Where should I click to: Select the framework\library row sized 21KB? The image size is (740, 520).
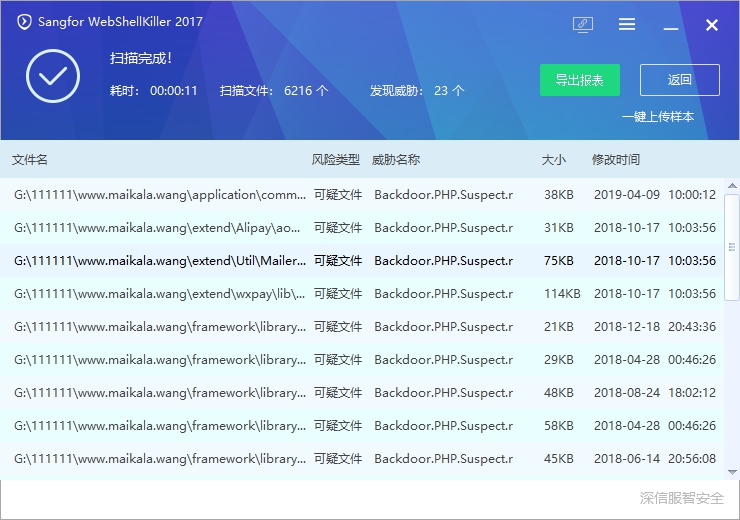[362, 327]
